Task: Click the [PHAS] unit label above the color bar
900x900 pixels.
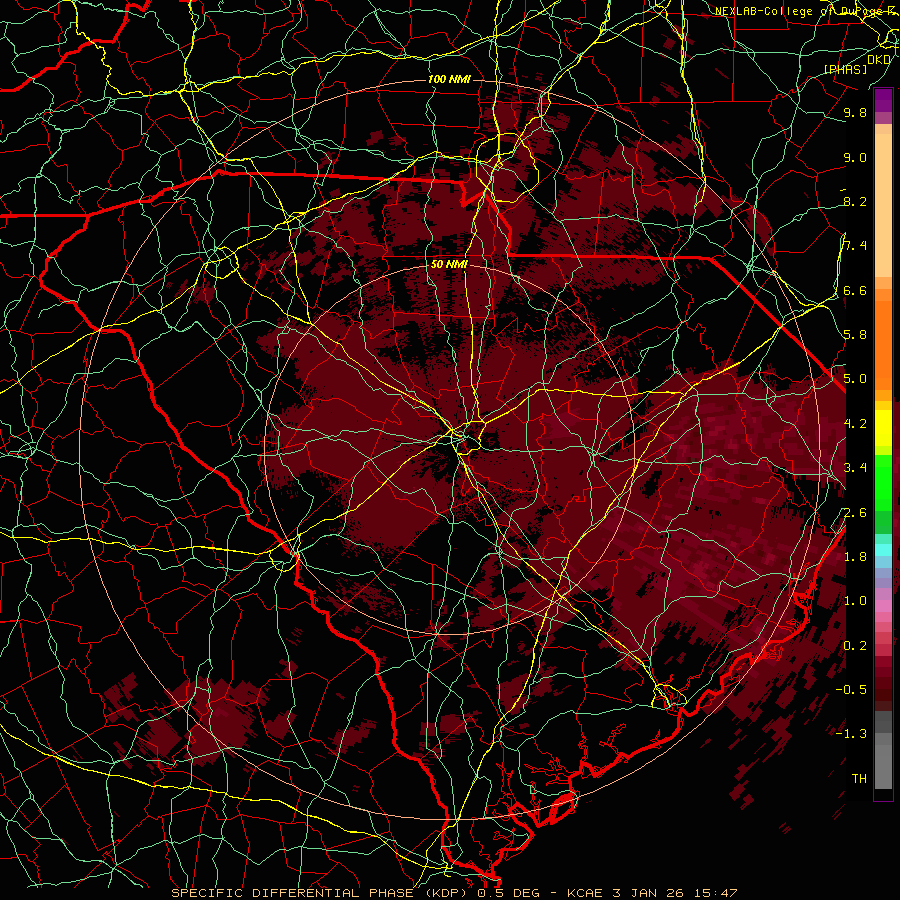Action: [x=845, y=69]
